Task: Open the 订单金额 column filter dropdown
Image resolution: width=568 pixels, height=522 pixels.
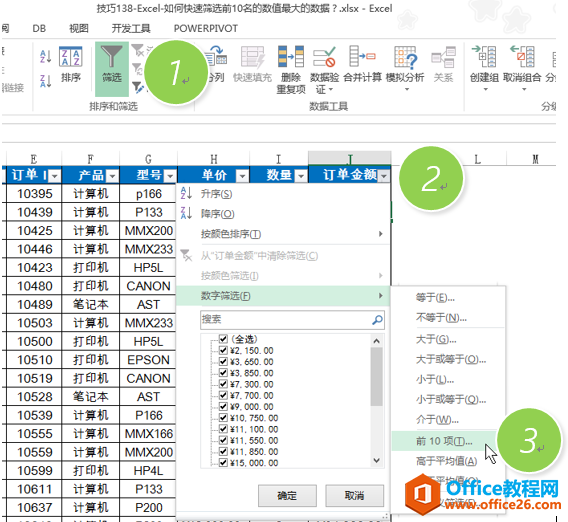Action: [384, 176]
